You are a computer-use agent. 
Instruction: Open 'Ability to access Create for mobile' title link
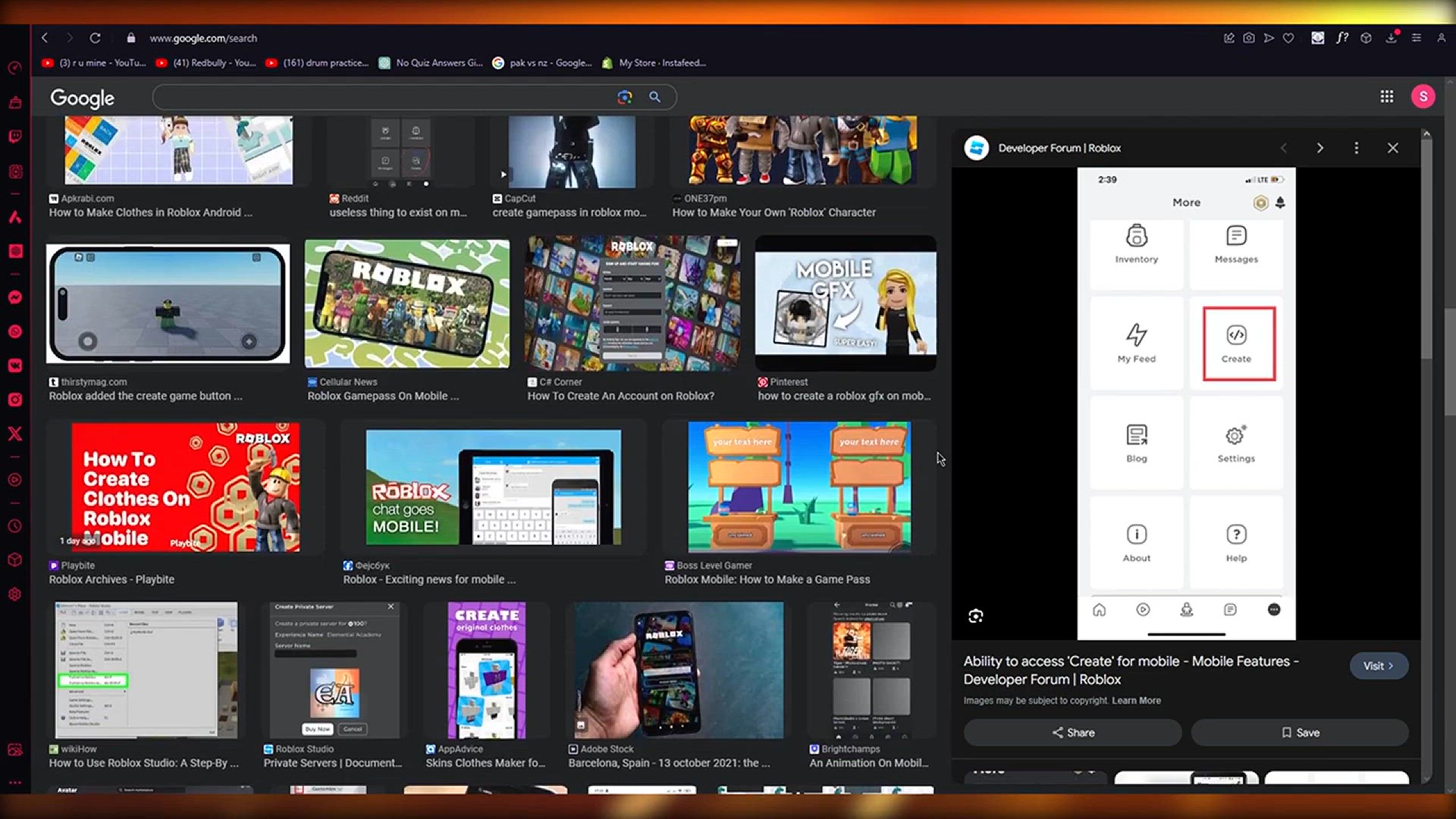coord(1131,670)
